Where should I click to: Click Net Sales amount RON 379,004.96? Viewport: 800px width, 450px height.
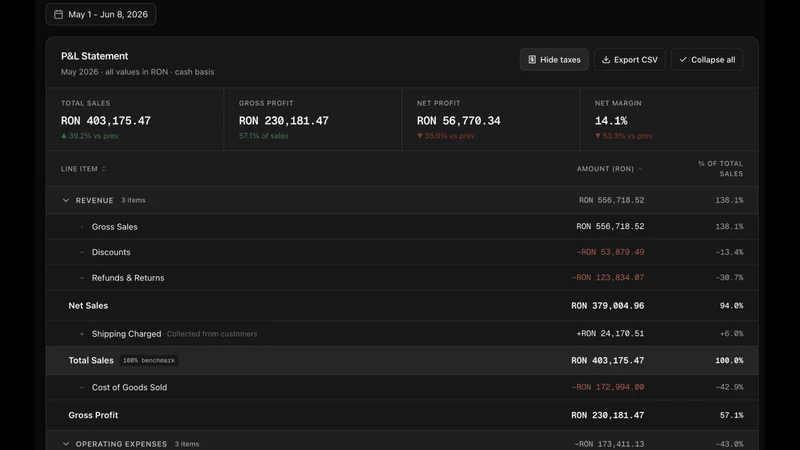point(608,306)
